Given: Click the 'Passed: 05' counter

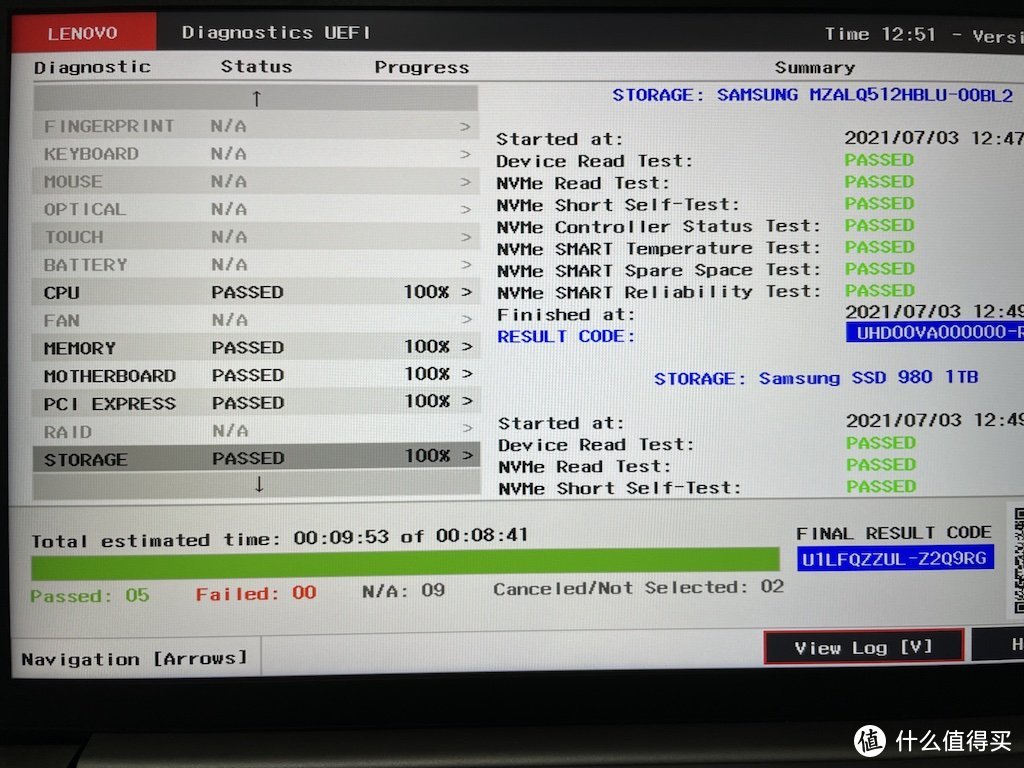Looking at the screenshot, I should [x=90, y=596].
